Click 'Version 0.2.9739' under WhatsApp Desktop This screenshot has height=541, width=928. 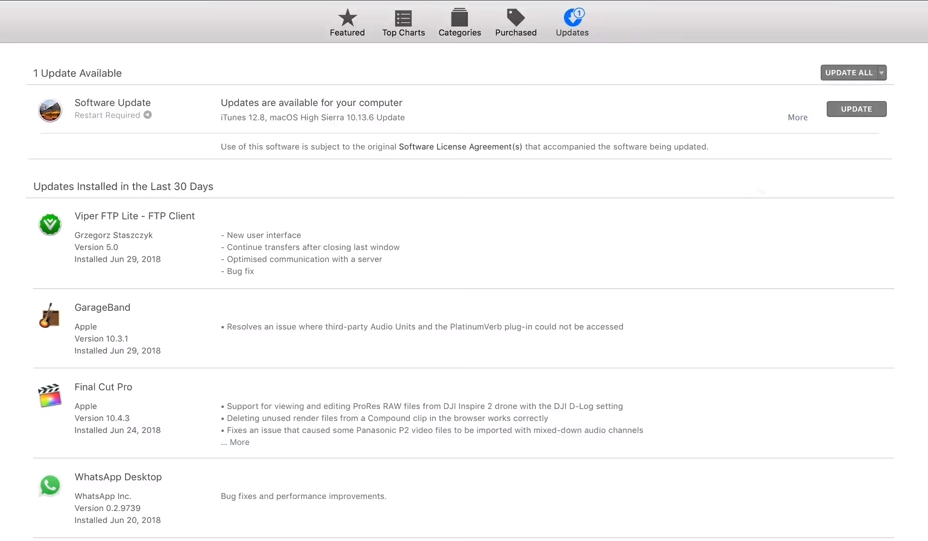click(x=107, y=508)
